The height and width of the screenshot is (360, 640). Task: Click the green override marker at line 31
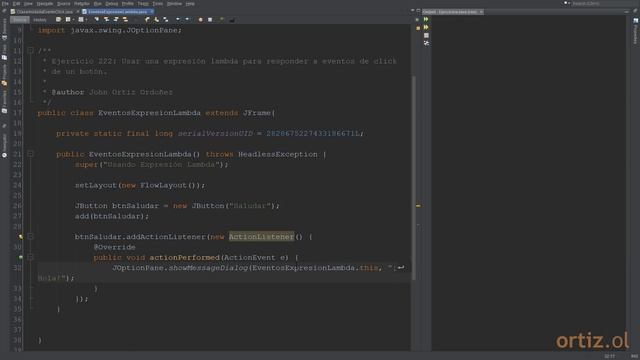click(x=20, y=257)
